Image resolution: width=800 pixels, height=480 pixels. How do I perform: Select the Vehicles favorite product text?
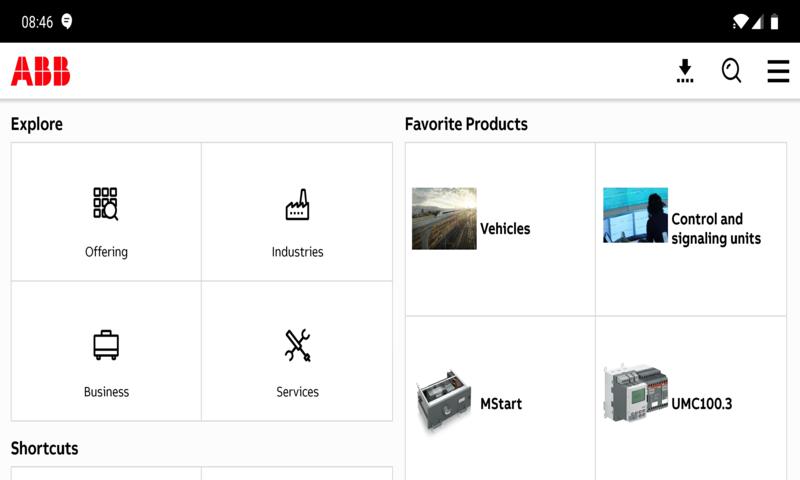[x=505, y=229]
